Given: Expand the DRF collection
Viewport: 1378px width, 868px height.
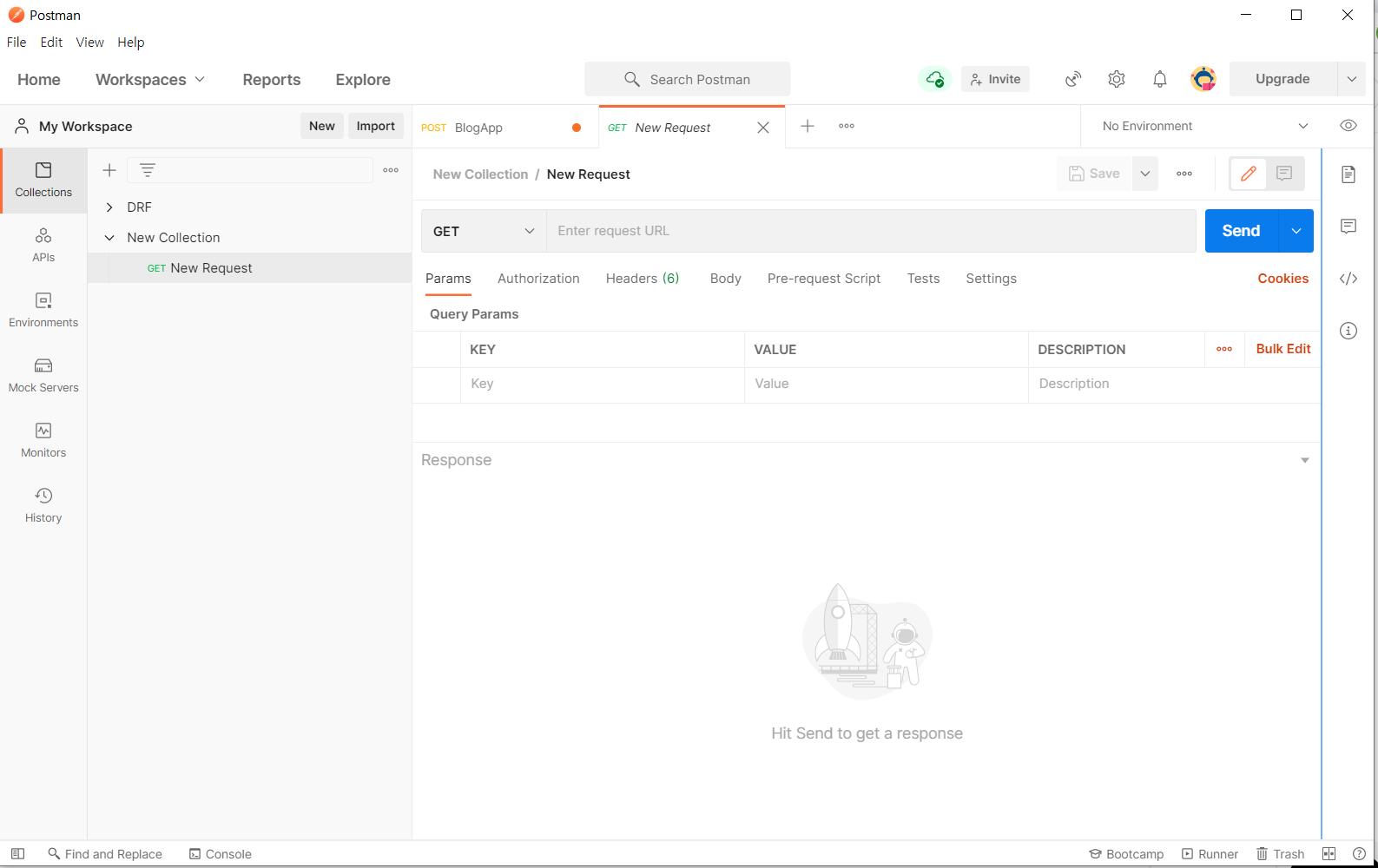Looking at the screenshot, I should [109, 207].
